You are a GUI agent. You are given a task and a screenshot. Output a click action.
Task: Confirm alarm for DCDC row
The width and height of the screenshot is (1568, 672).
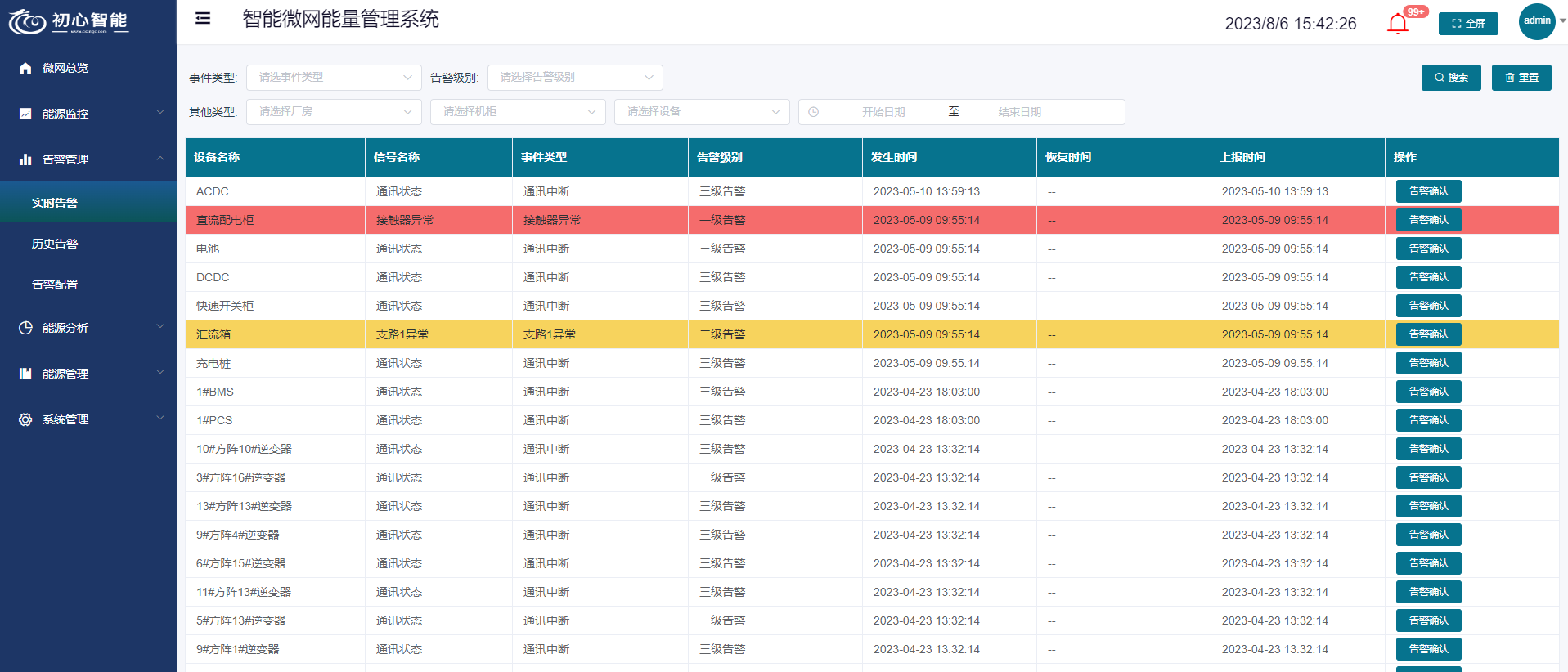click(1428, 277)
